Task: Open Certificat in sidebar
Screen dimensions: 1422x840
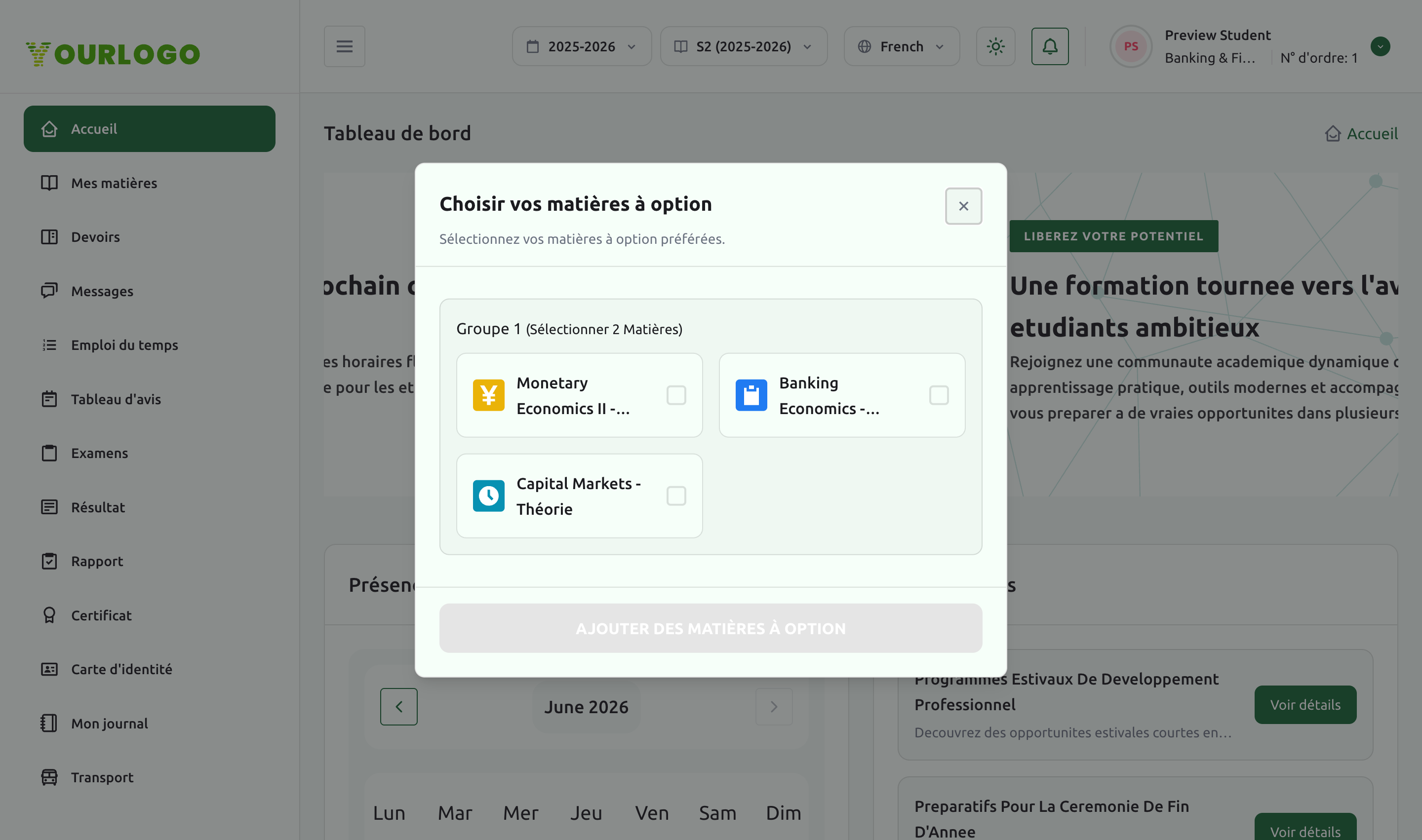Action: (x=150, y=615)
